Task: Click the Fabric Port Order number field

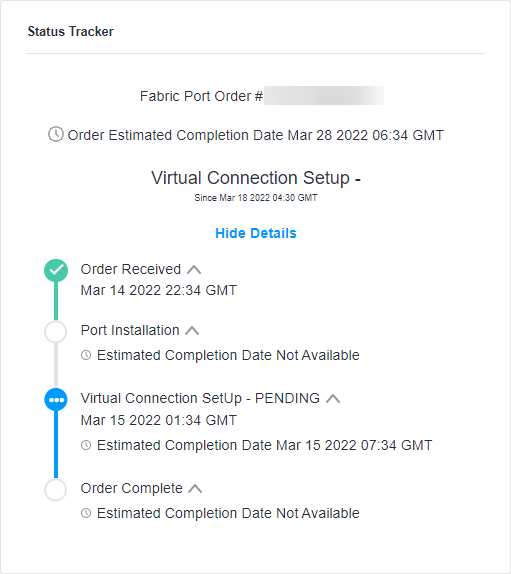Action: (324, 96)
